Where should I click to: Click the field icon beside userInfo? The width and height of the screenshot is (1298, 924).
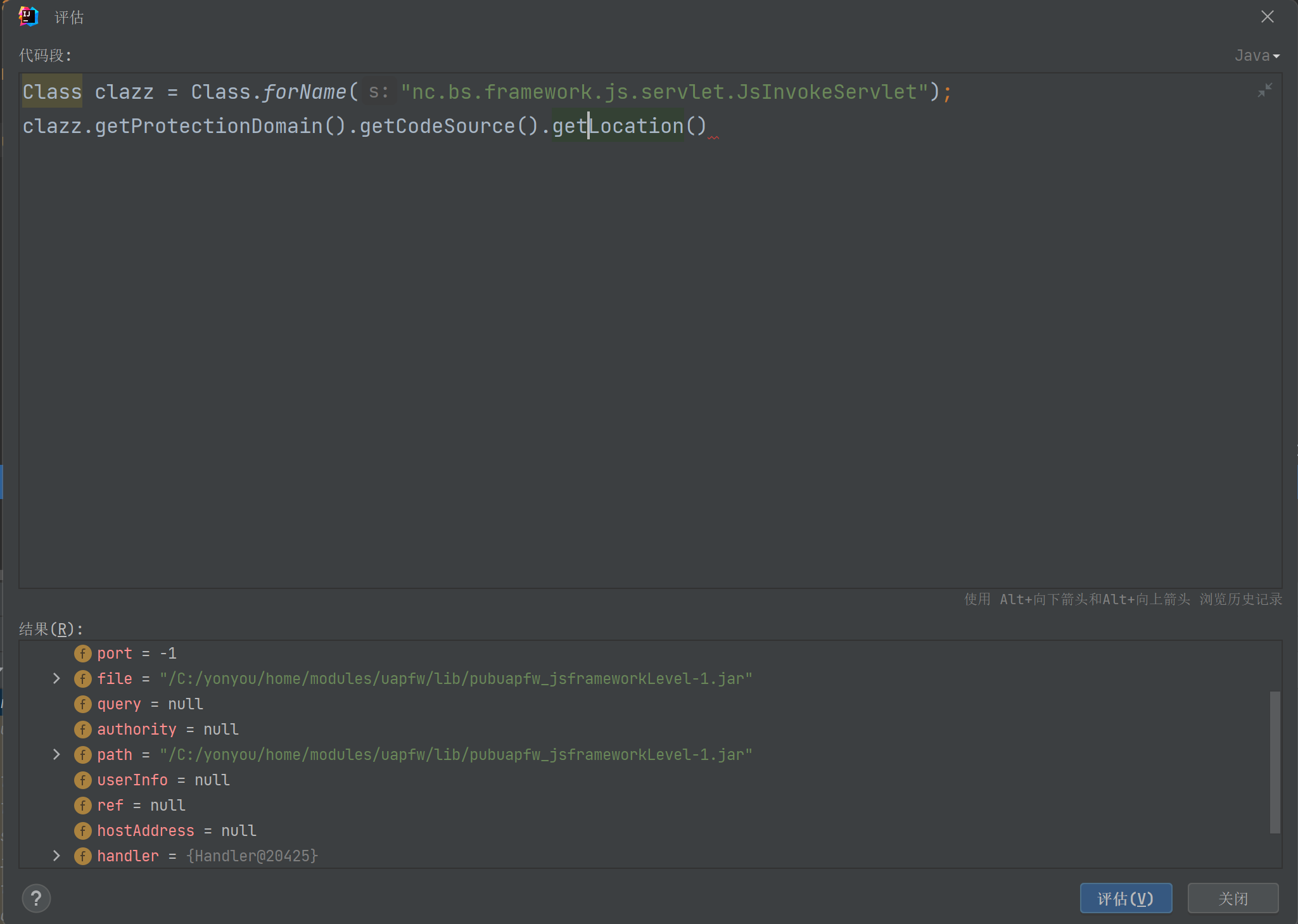click(x=82, y=780)
